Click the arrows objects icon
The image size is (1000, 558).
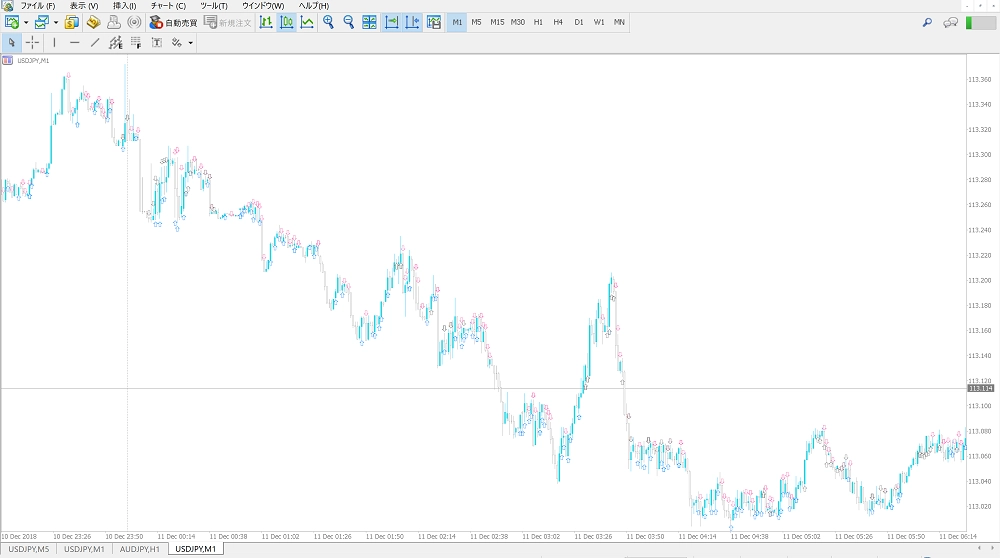pos(177,43)
